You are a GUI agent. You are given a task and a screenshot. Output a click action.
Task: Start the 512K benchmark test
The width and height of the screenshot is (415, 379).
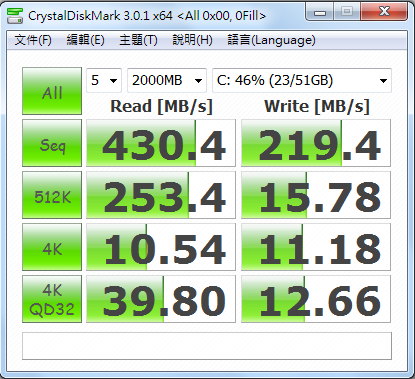pos(52,195)
